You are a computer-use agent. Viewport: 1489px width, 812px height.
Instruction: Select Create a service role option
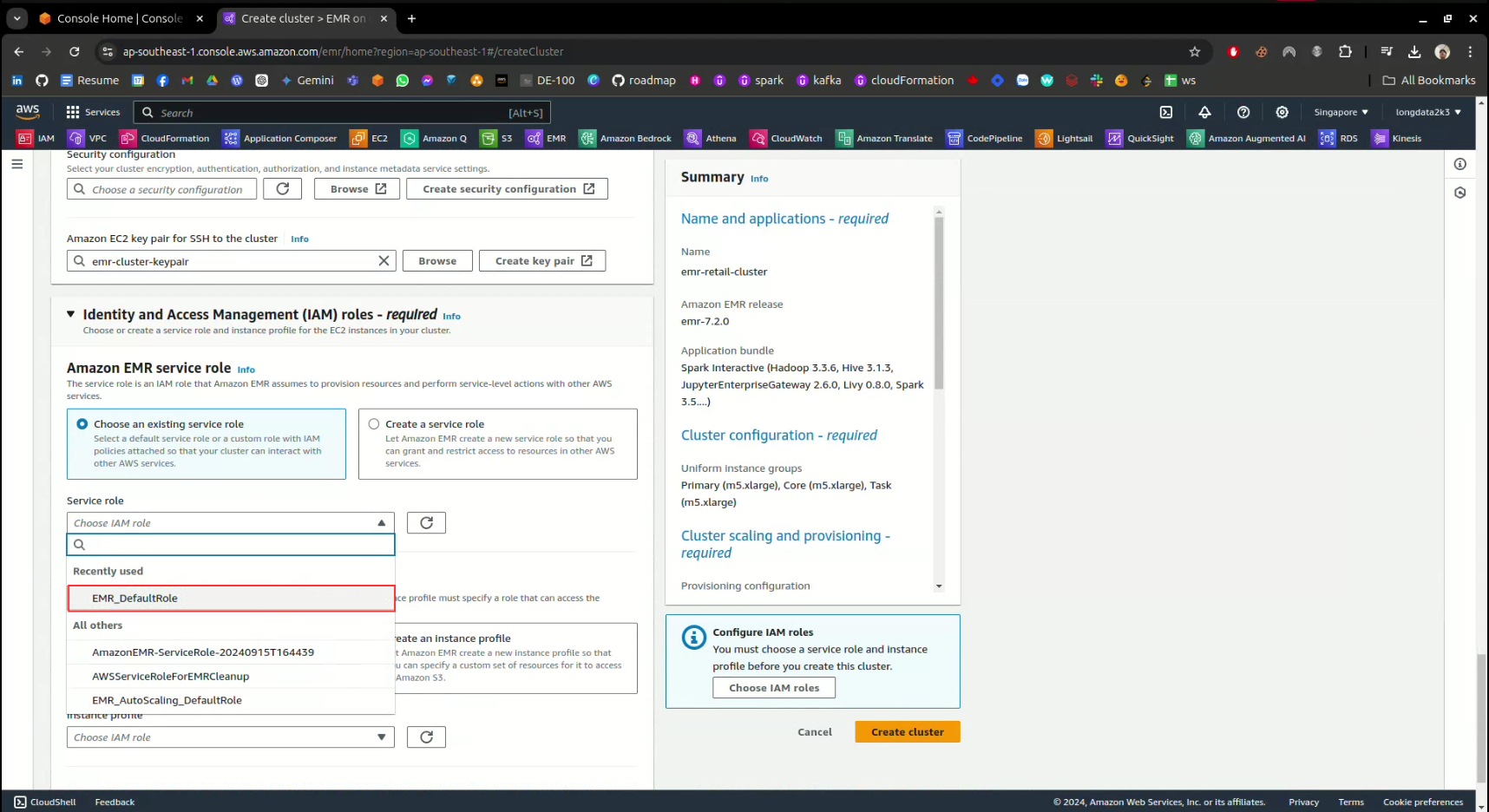coord(374,424)
